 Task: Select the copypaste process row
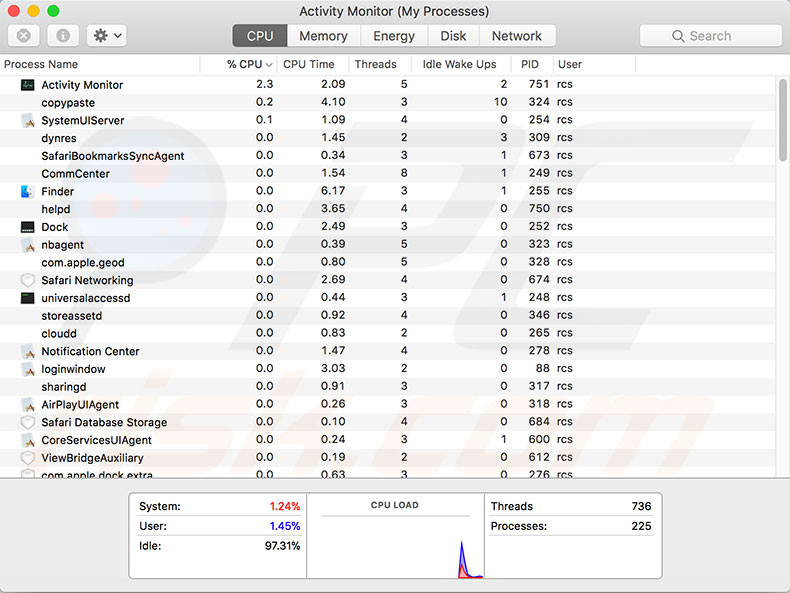387,102
